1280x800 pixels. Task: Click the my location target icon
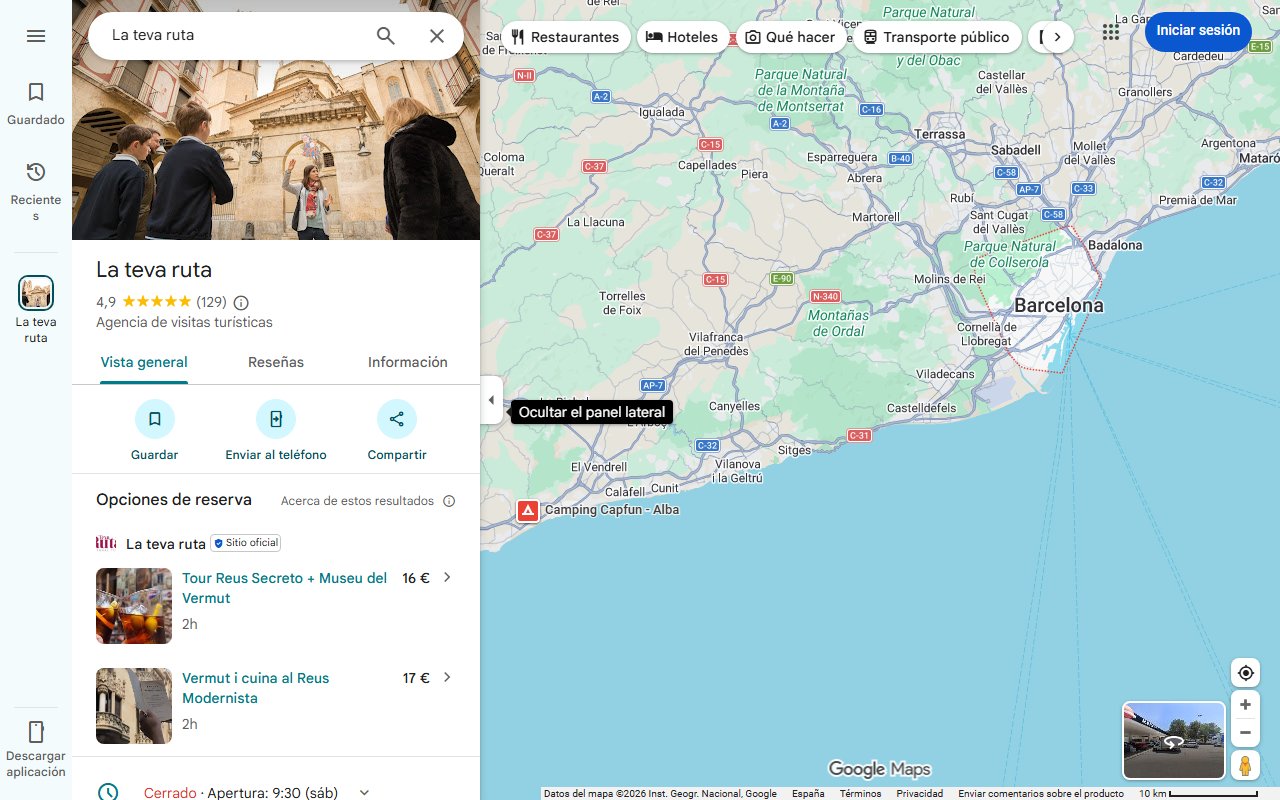tap(1245, 672)
